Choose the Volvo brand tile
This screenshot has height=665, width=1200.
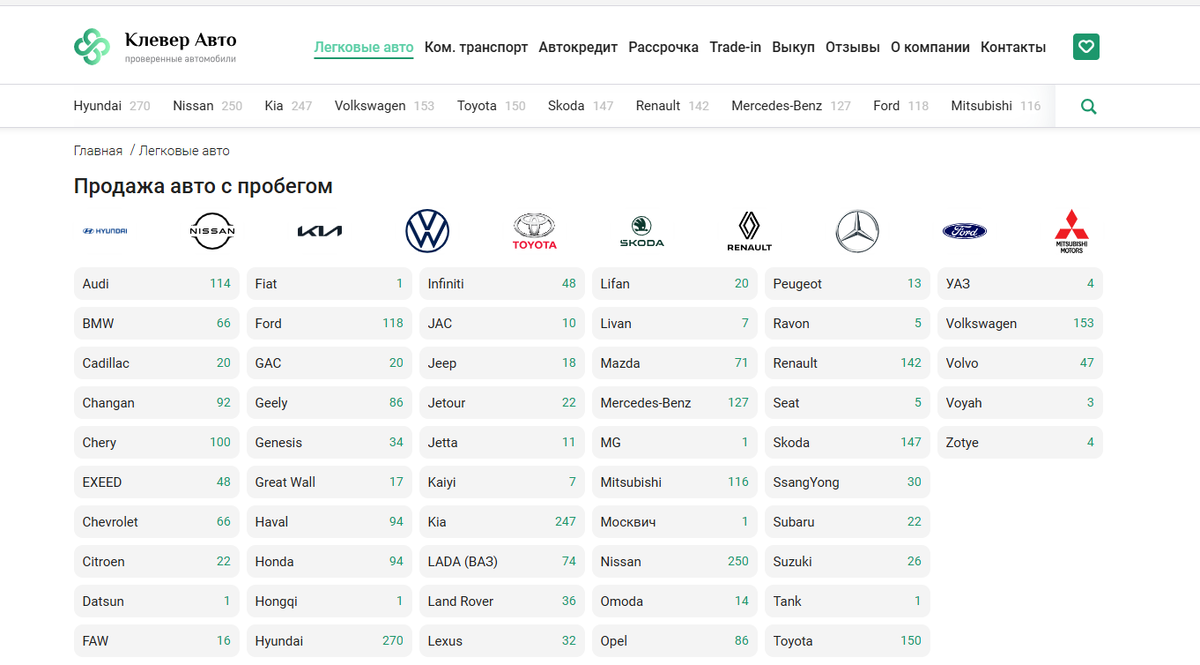(x=1020, y=363)
